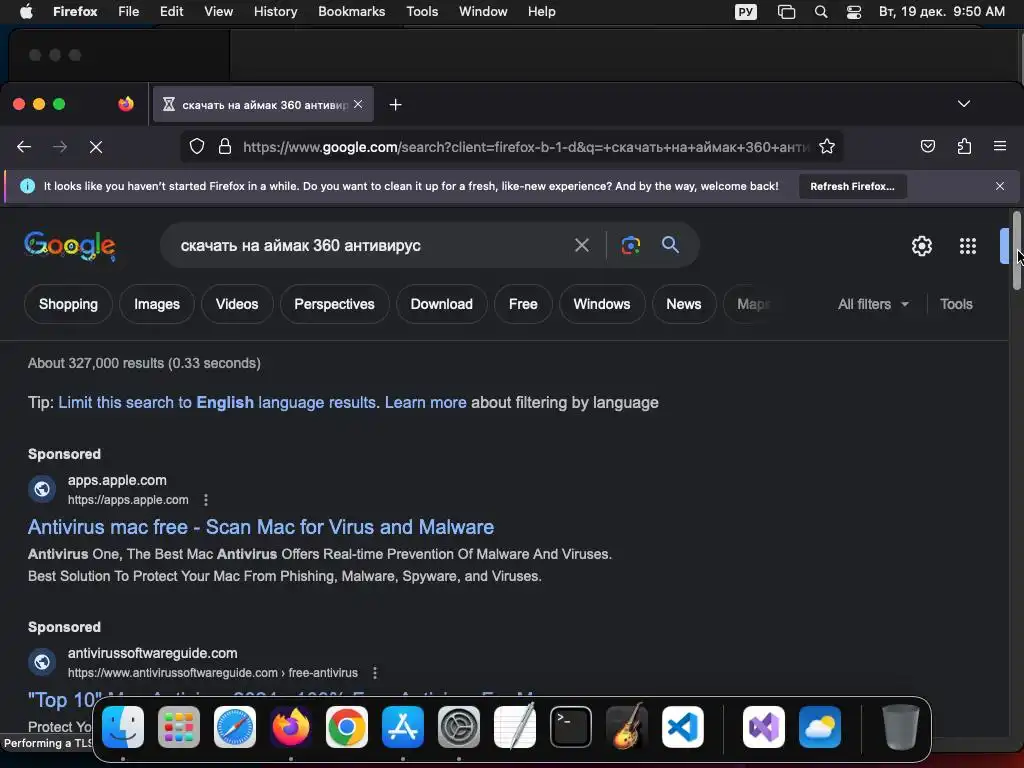Open GarageBand from the Dock
Viewport: 1024px width, 768px height.
click(x=627, y=727)
